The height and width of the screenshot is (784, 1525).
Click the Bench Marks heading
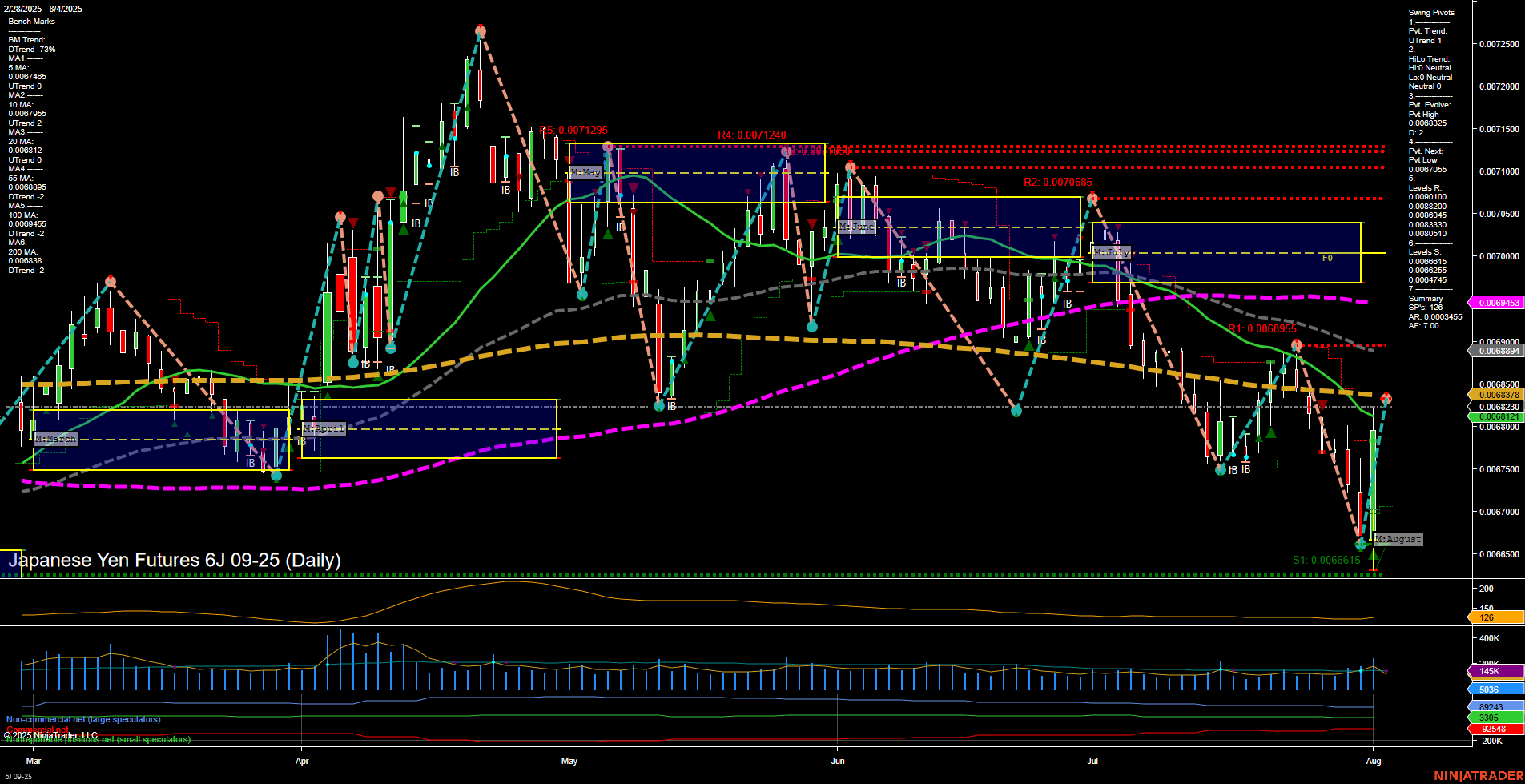click(32, 22)
